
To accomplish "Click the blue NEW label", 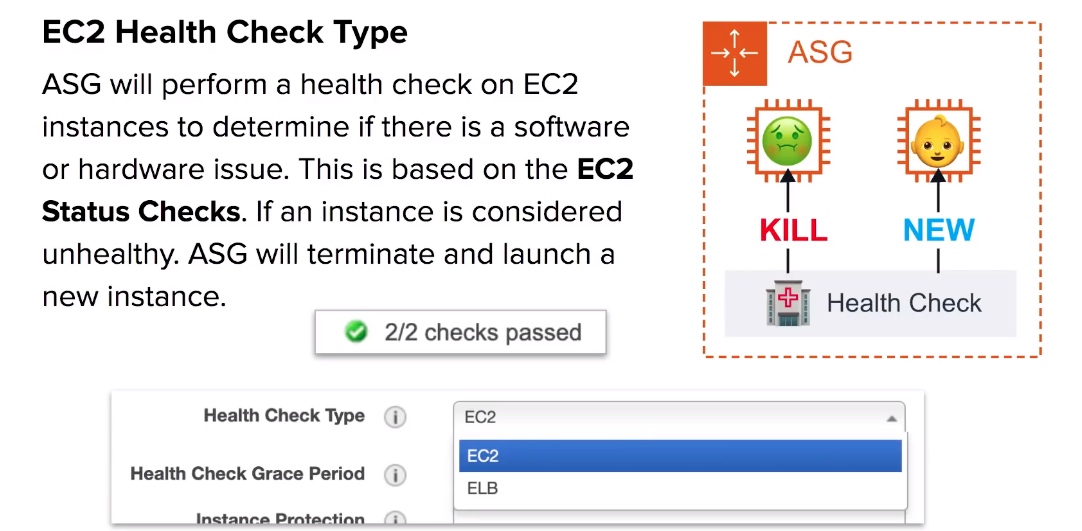I will click(938, 231).
